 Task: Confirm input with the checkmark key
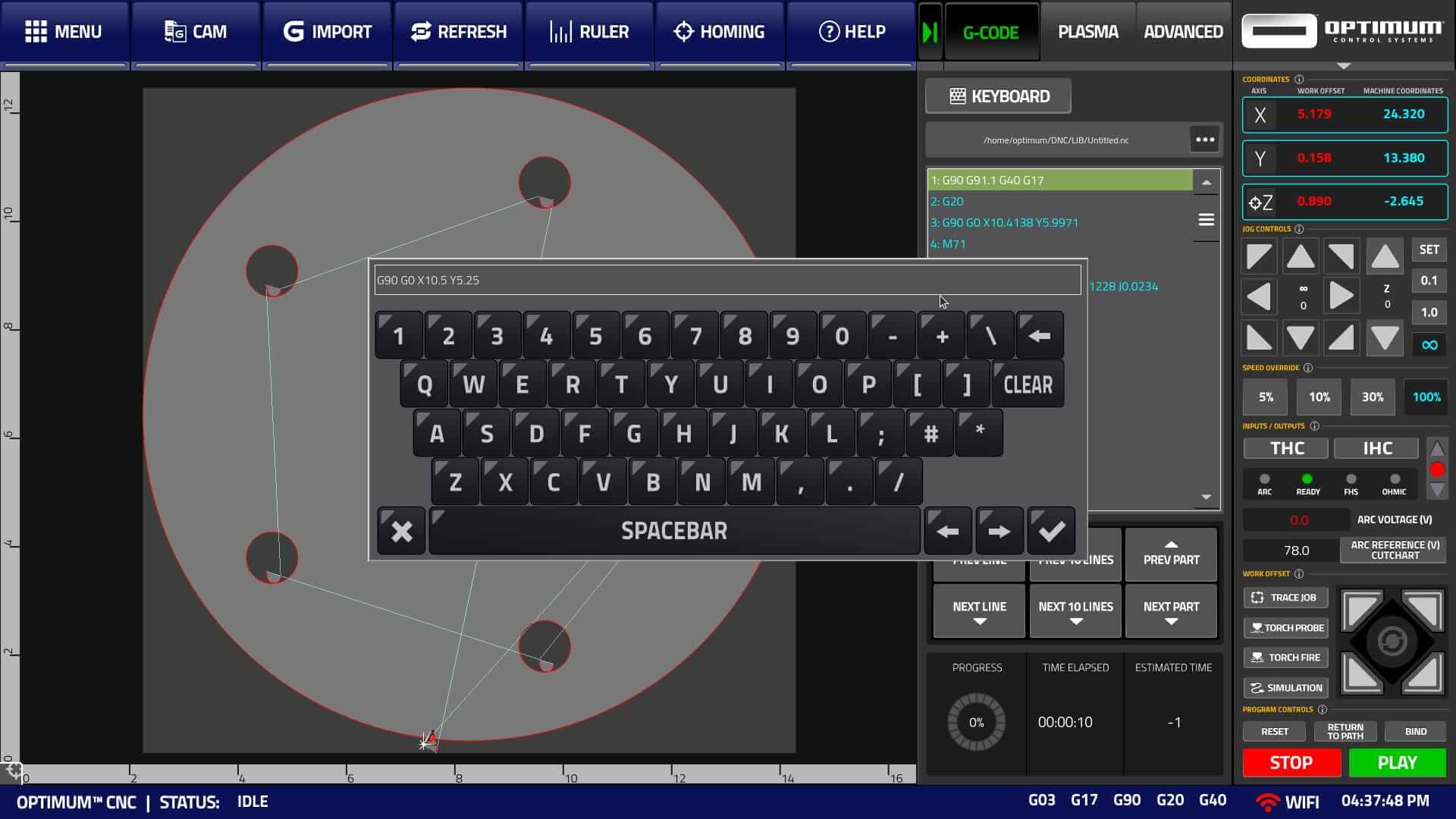pos(1051,531)
